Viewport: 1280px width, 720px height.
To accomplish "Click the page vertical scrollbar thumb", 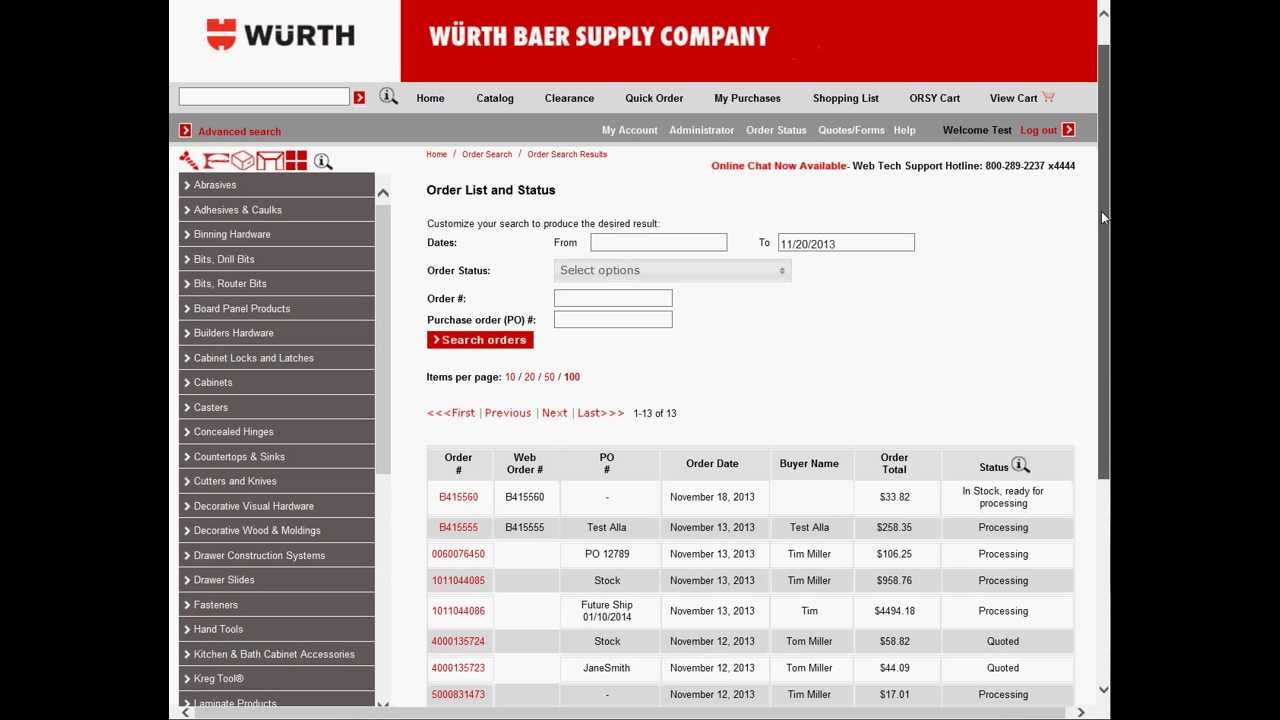I will [x=1103, y=262].
